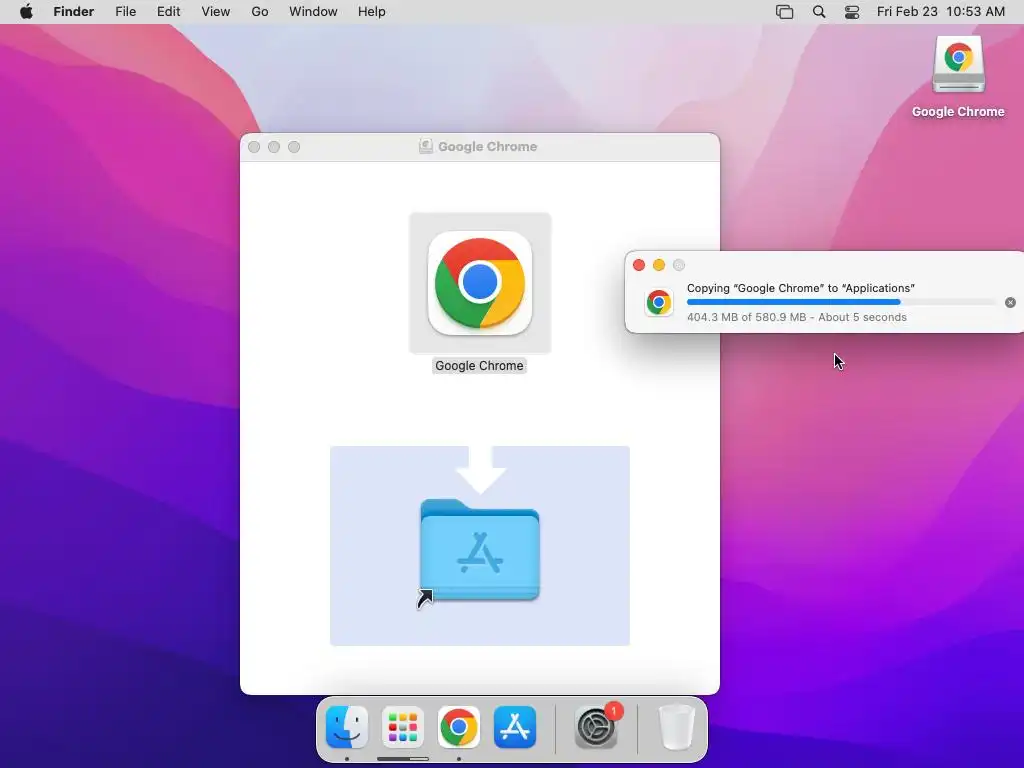The image size is (1024, 768).
Task: Click the date and time display
Action: (x=940, y=12)
